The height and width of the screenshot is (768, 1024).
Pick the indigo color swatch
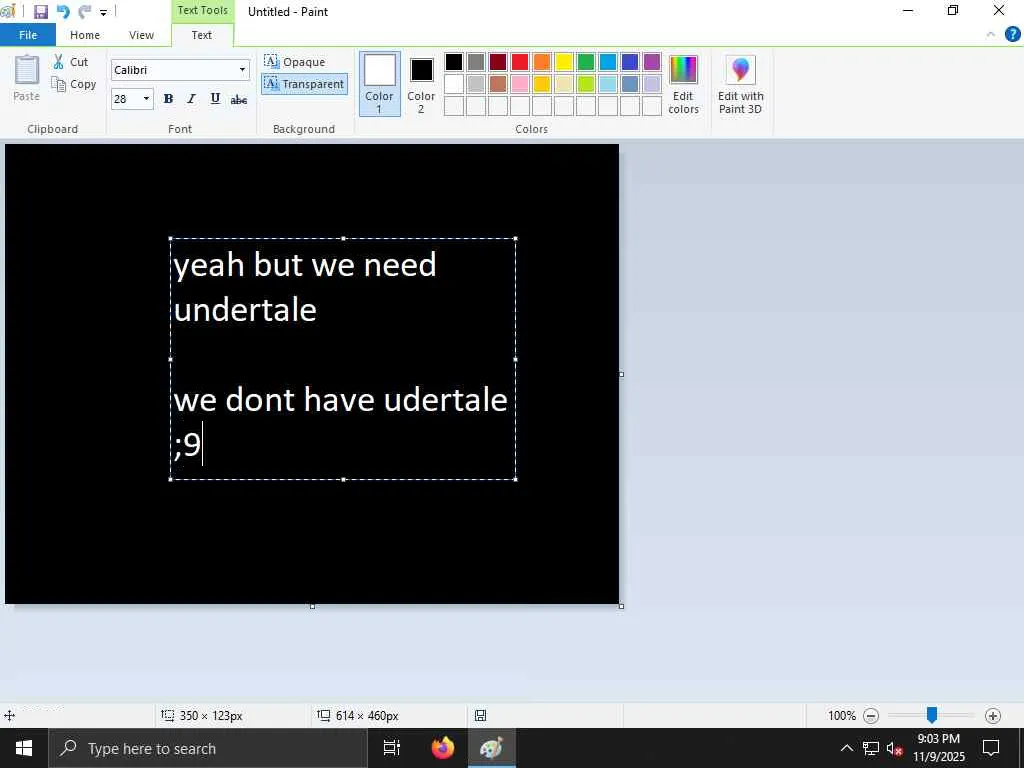pos(630,62)
